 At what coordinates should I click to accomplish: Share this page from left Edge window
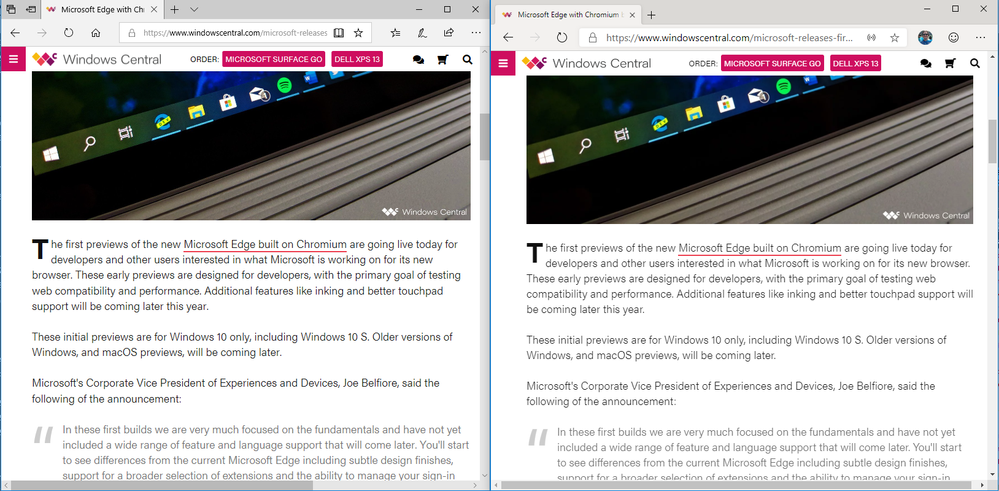point(449,32)
